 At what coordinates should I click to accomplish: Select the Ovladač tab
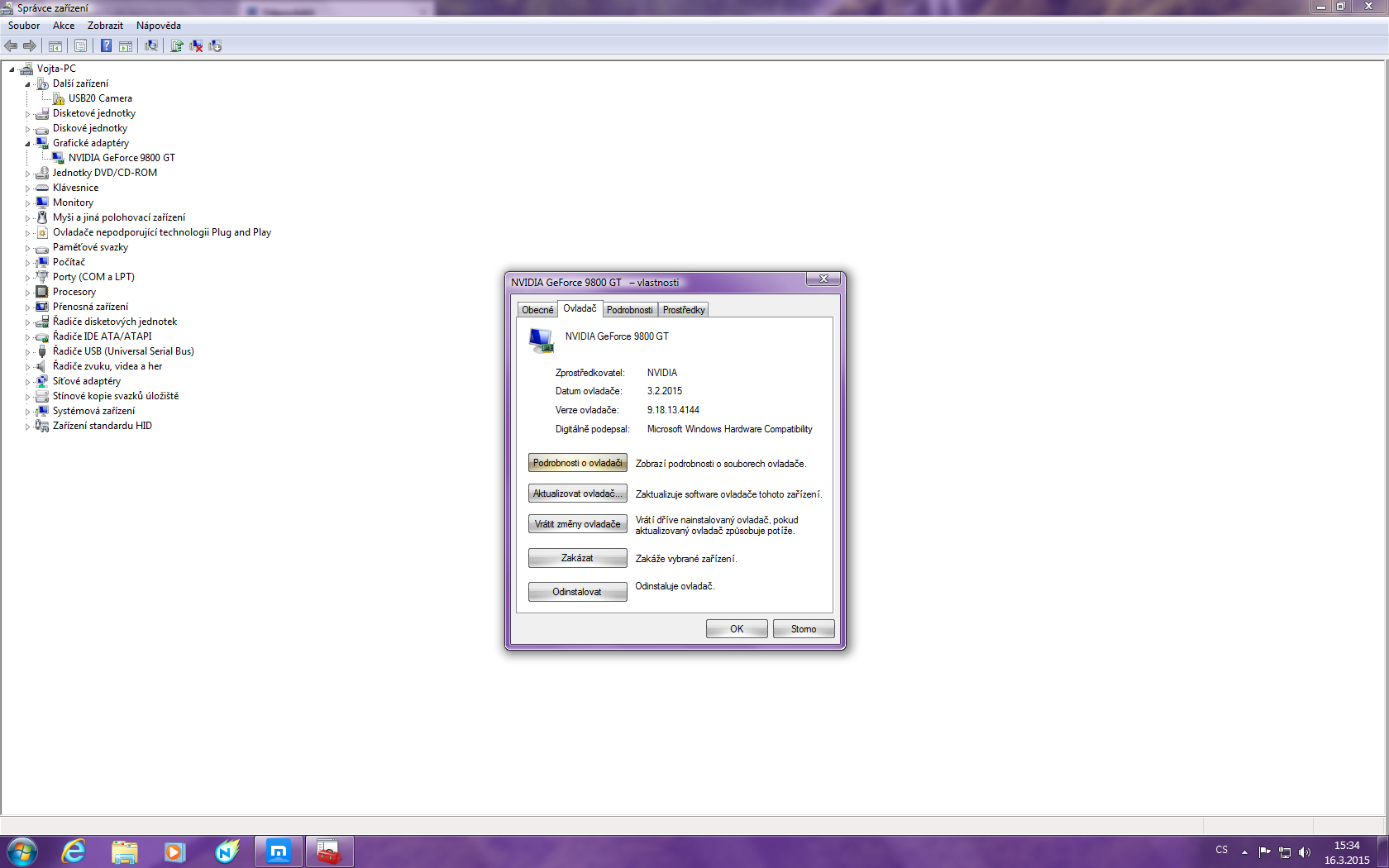point(580,308)
